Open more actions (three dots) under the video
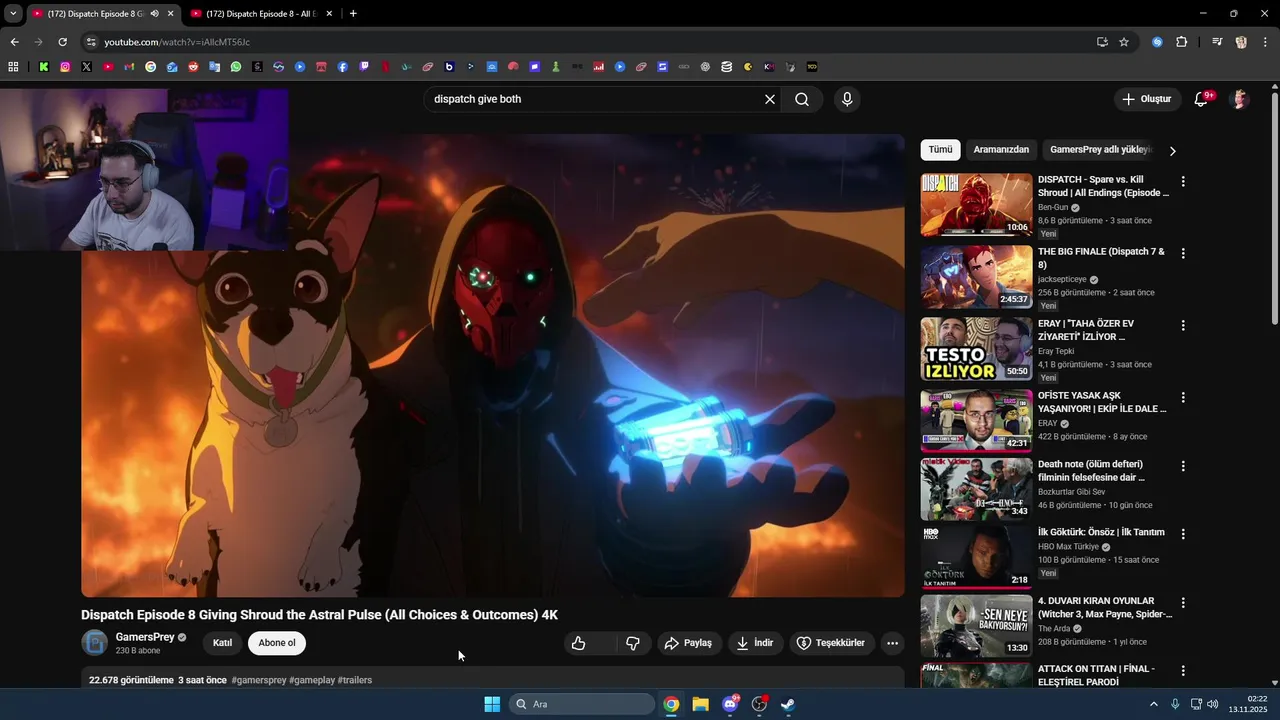This screenshot has width=1280, height=720. [x=893, y=643]
